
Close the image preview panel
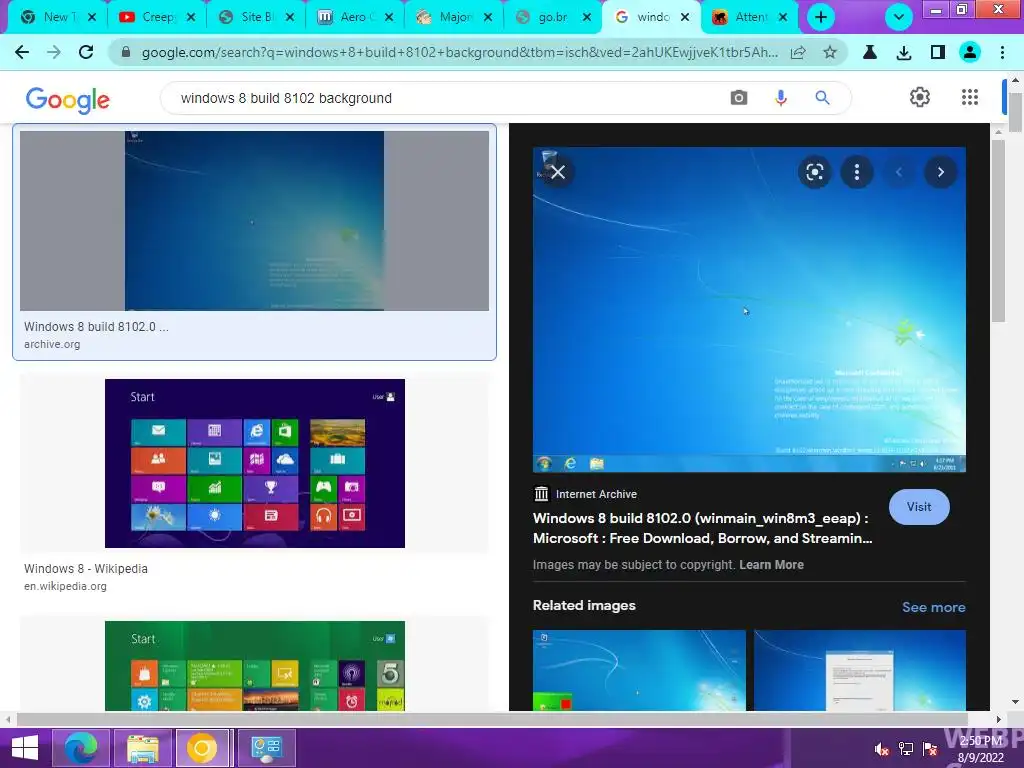(557, 172)
